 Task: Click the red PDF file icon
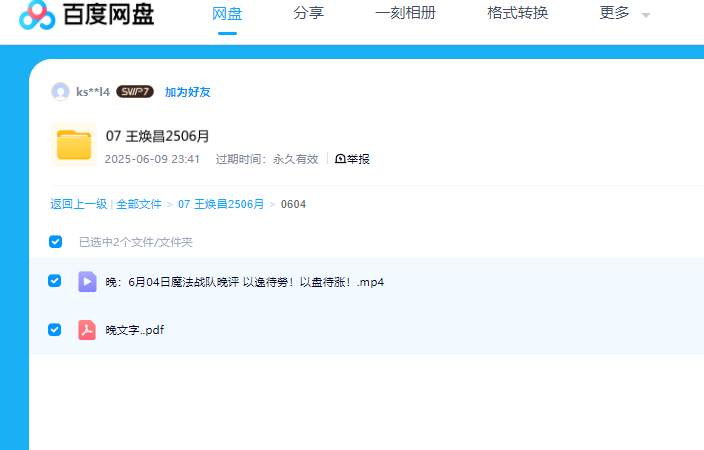(x=87, y=330)
